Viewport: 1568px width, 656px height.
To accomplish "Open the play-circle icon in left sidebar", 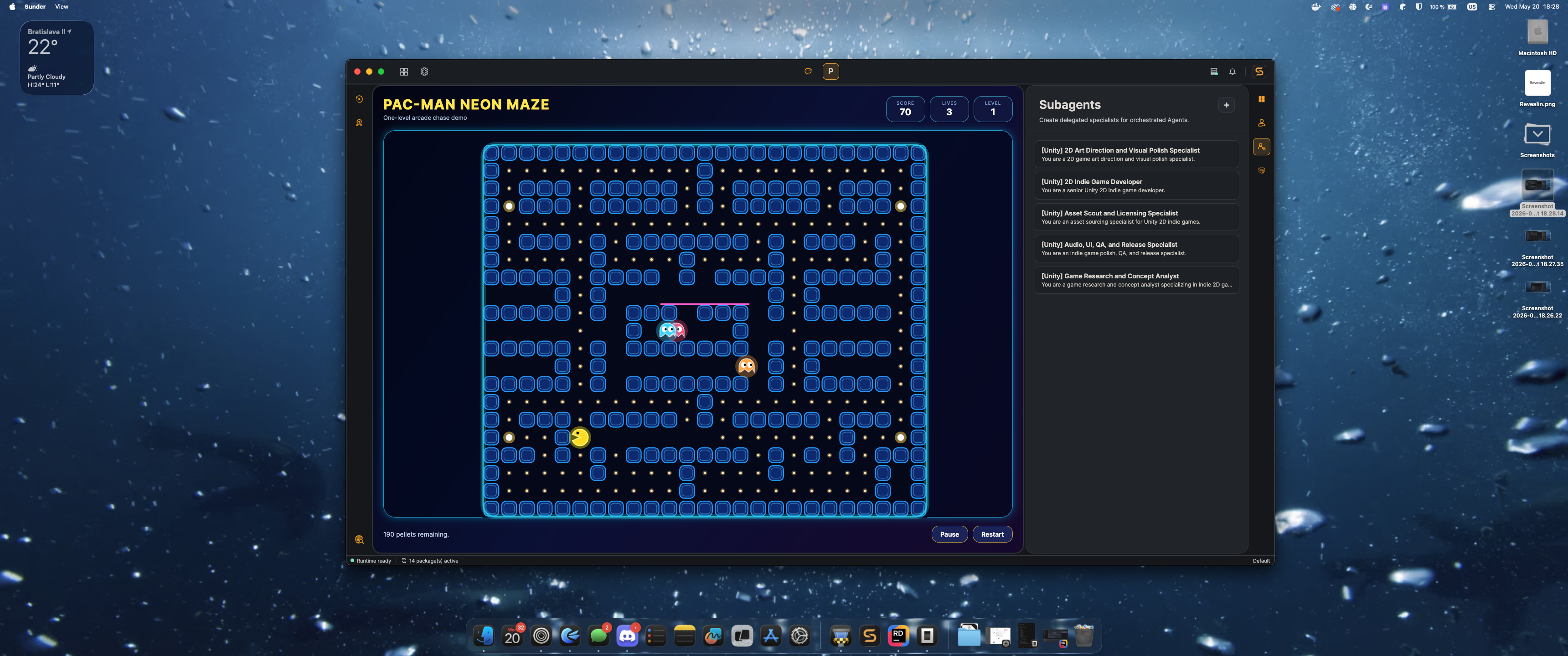I will (x=359, y=99).
